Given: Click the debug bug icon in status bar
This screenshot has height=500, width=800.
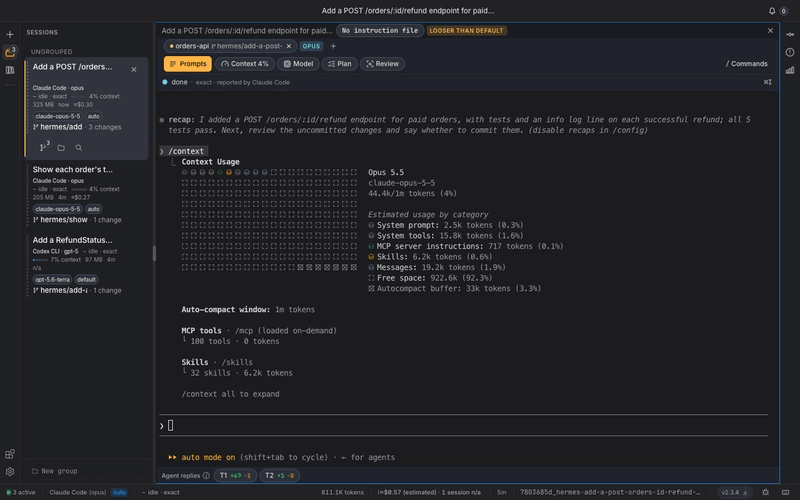Looking at the screenshot, I should tap(765, 492).
